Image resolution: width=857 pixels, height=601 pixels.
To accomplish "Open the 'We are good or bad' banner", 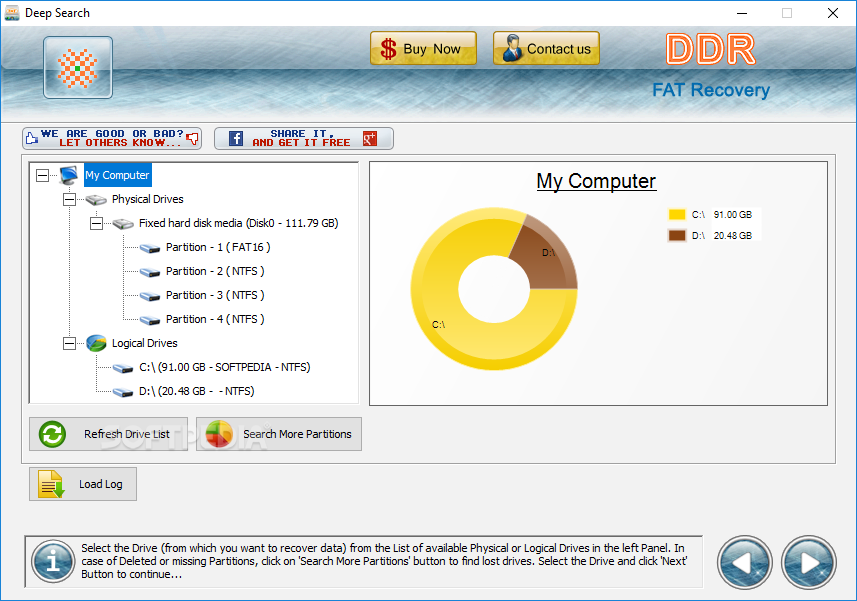I will [x=112, y=138].
